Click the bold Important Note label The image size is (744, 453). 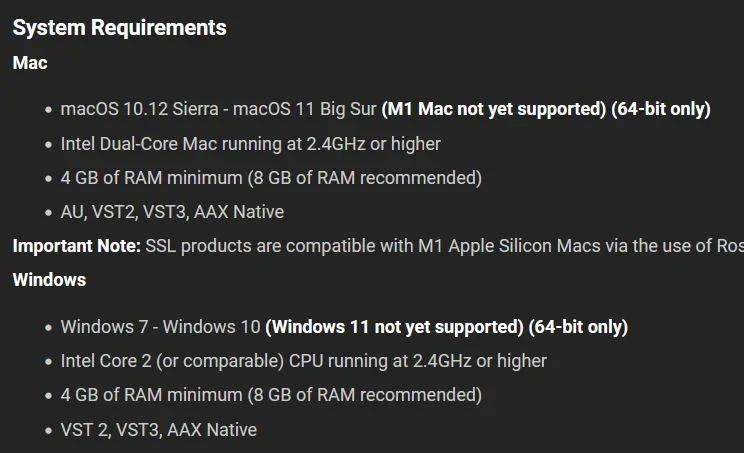pyautogui.click(x=76, y=246)
